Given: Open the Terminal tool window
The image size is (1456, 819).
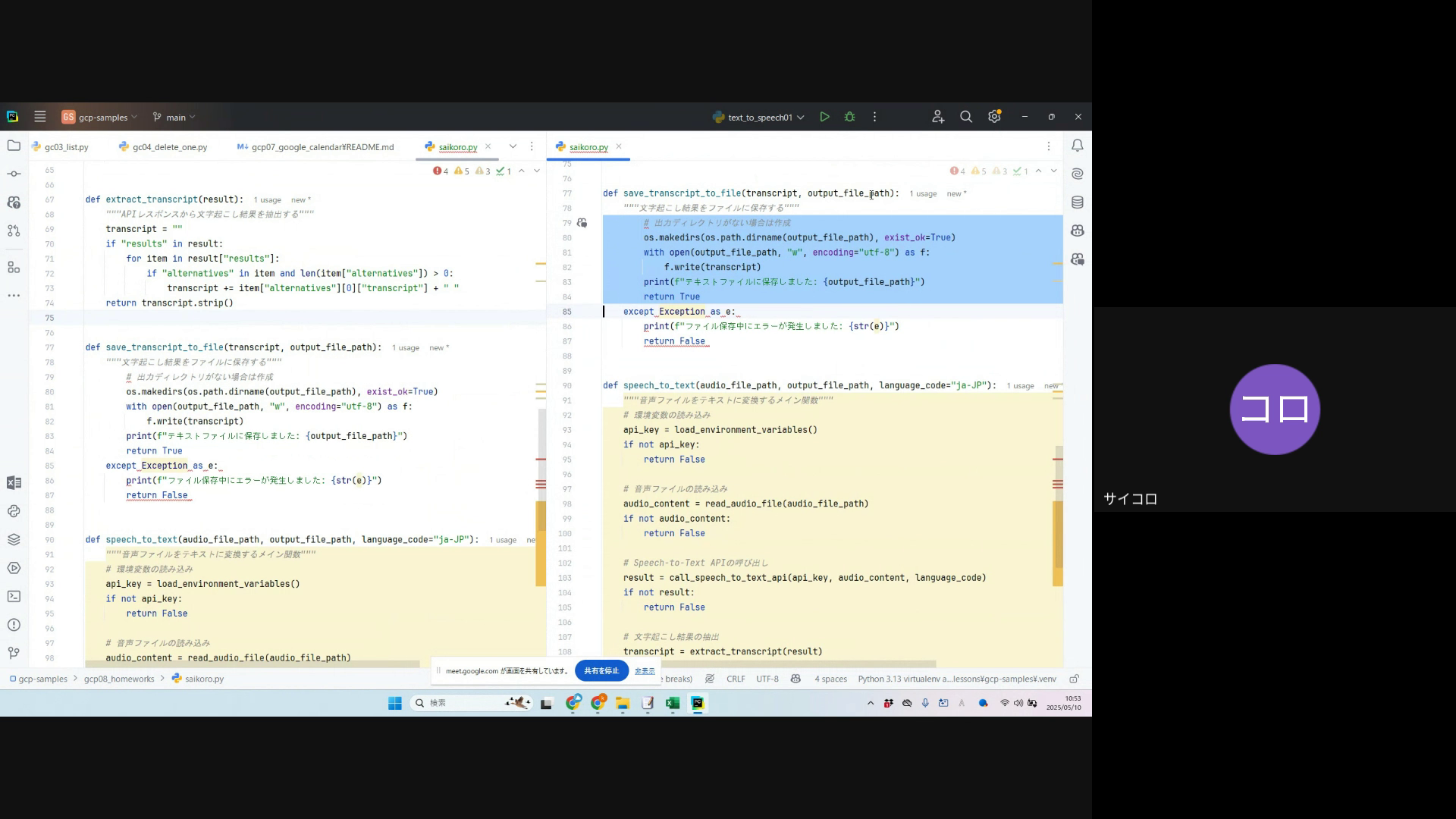Looking at the screenshot, I should [14, 597].
